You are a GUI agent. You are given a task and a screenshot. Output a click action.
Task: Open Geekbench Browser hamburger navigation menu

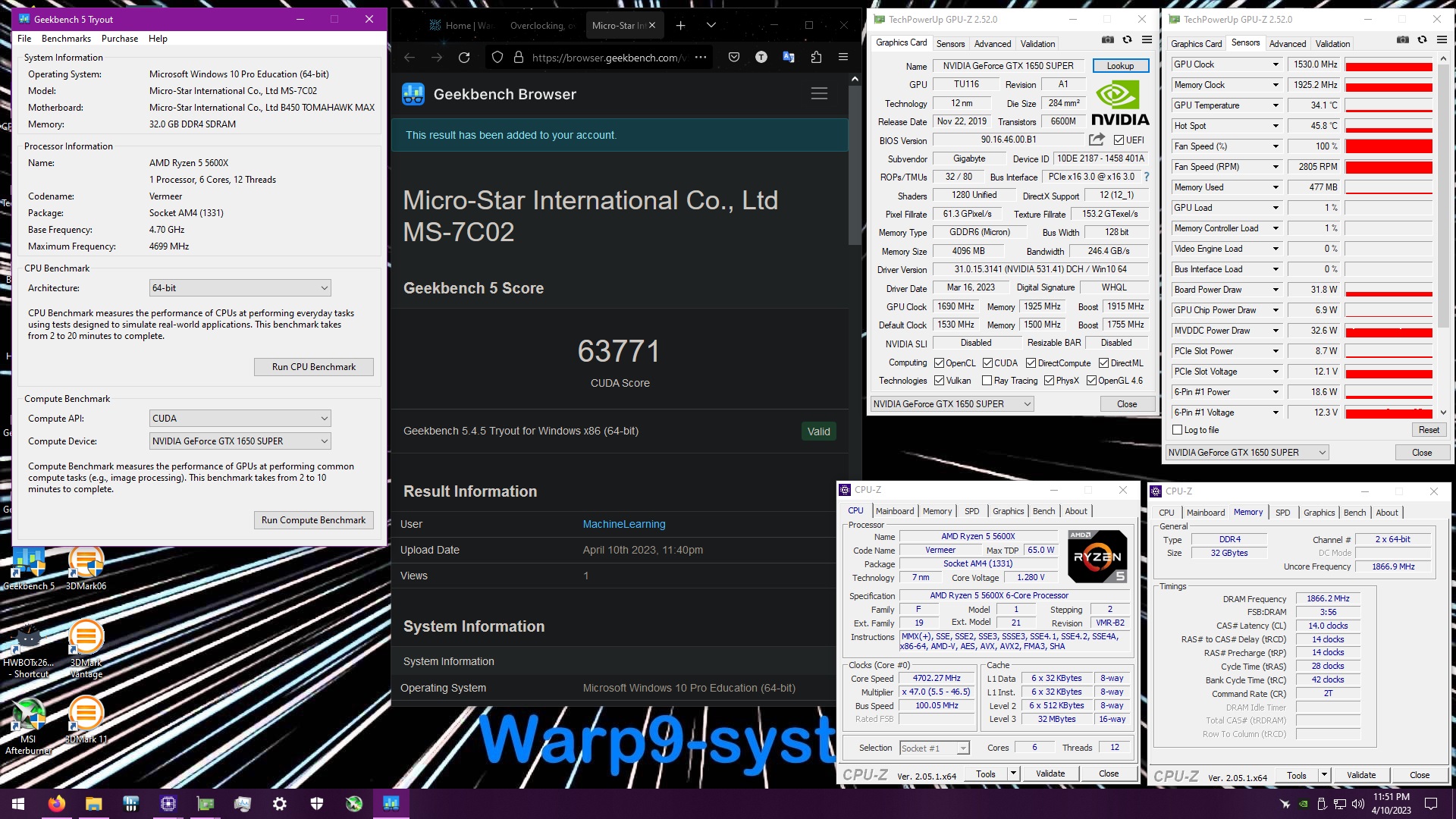pos(819,93)
